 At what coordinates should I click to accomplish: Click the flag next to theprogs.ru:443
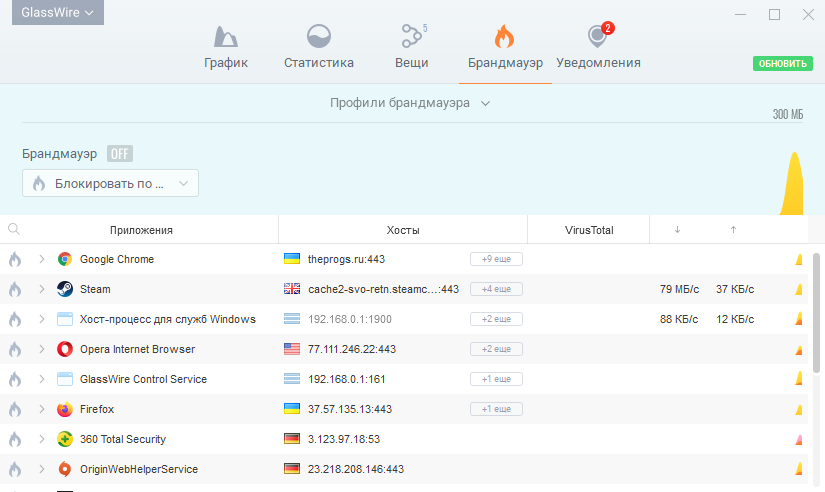coord(292,259)
